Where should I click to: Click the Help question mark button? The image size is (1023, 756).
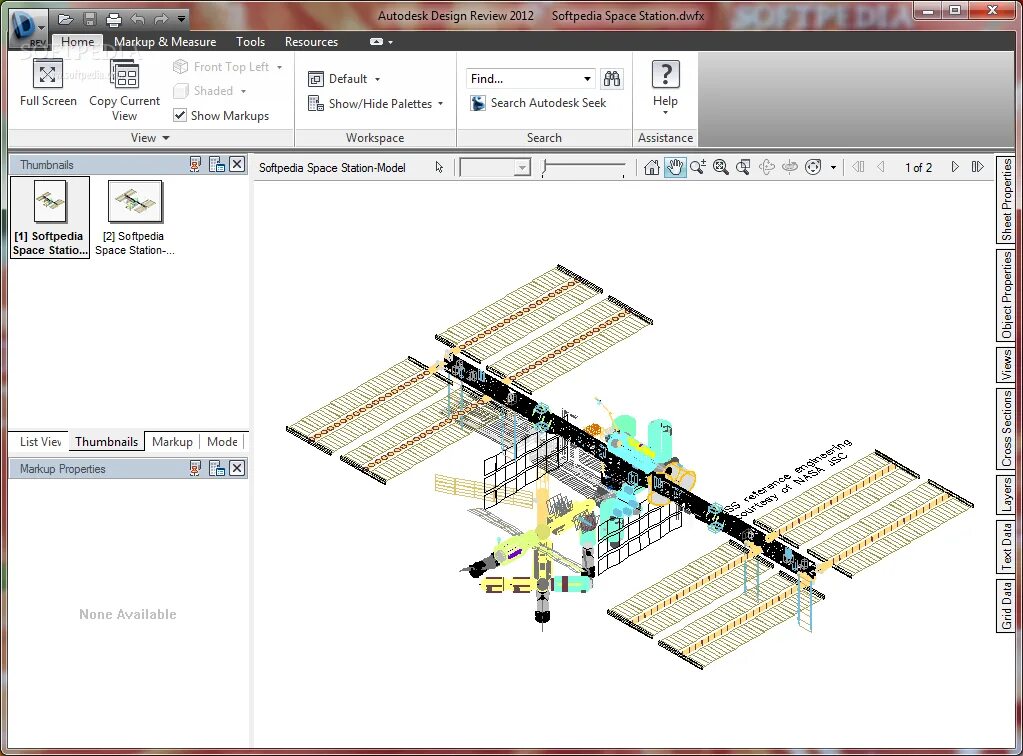coord(665,87)
